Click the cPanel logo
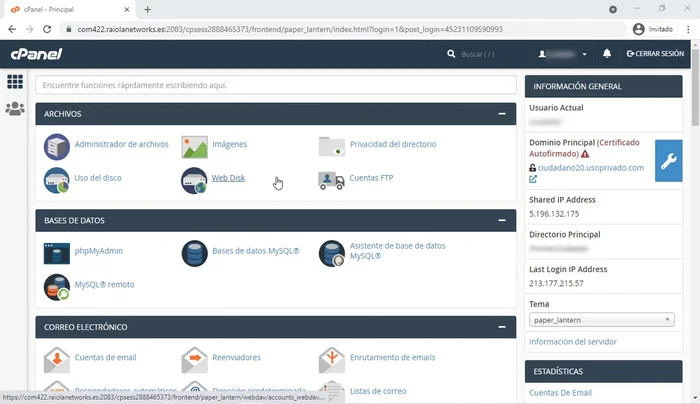 (36, 54)
